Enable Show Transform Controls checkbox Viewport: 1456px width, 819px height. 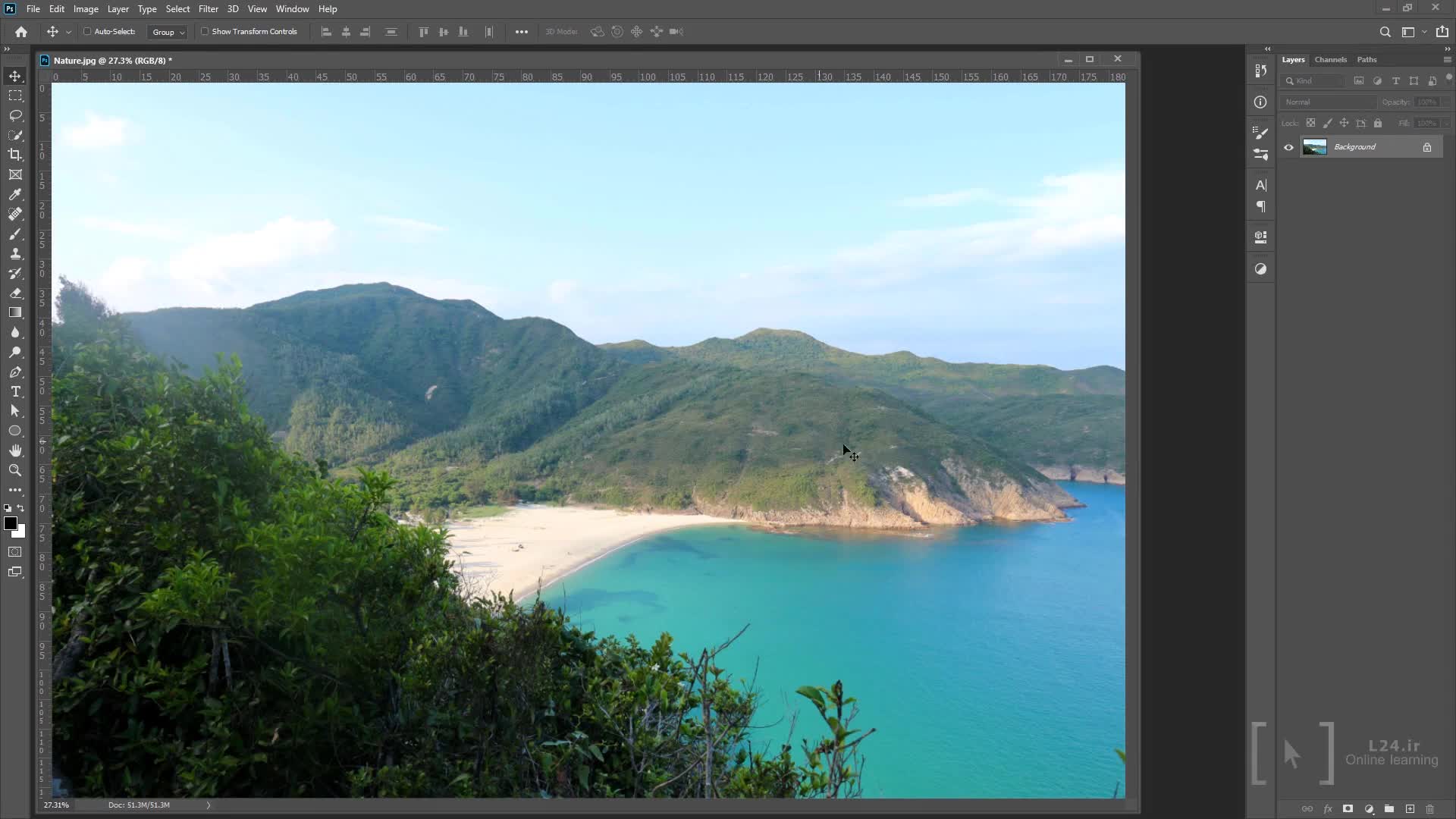(205, 32)
